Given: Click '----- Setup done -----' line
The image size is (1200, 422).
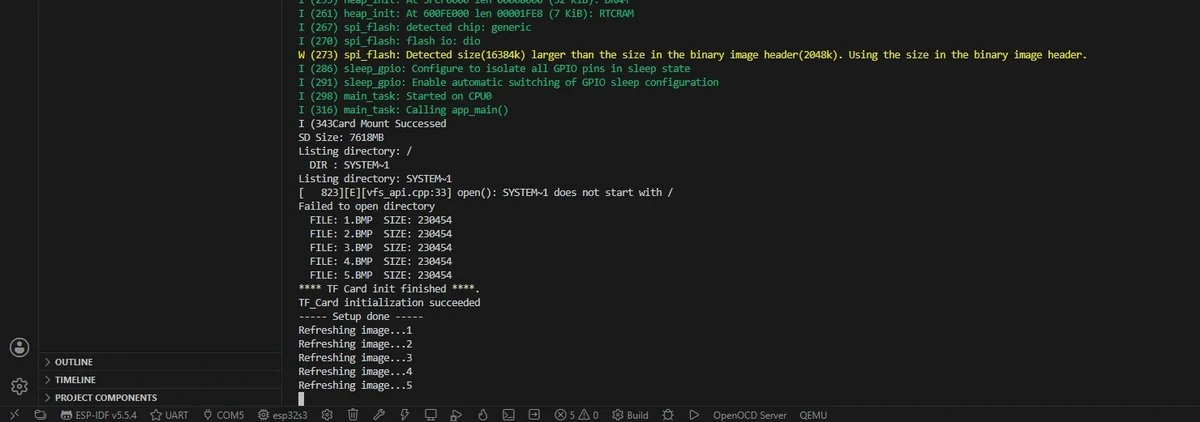Looking at the screenshot, I should (361, 316).
